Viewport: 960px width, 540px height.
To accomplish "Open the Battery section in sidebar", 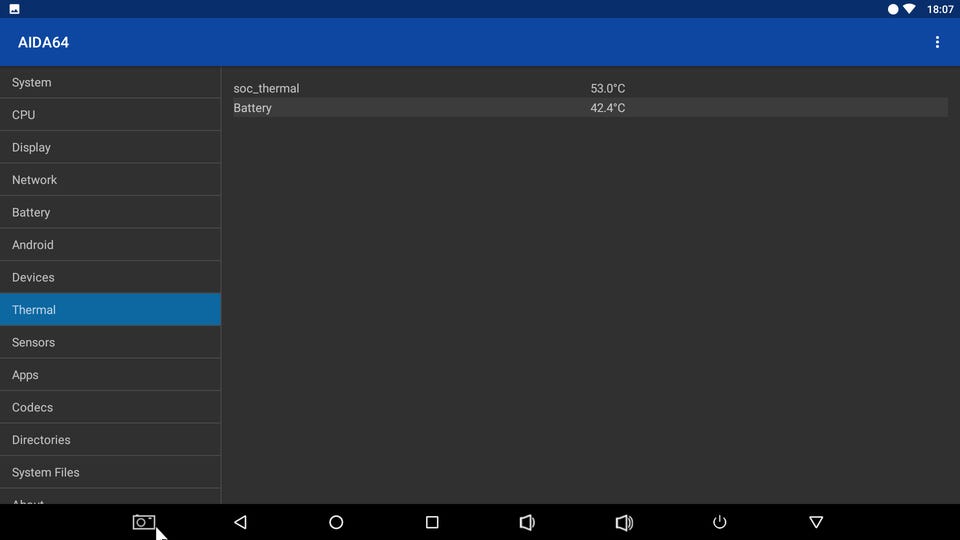I will click(x=110, y=212).
